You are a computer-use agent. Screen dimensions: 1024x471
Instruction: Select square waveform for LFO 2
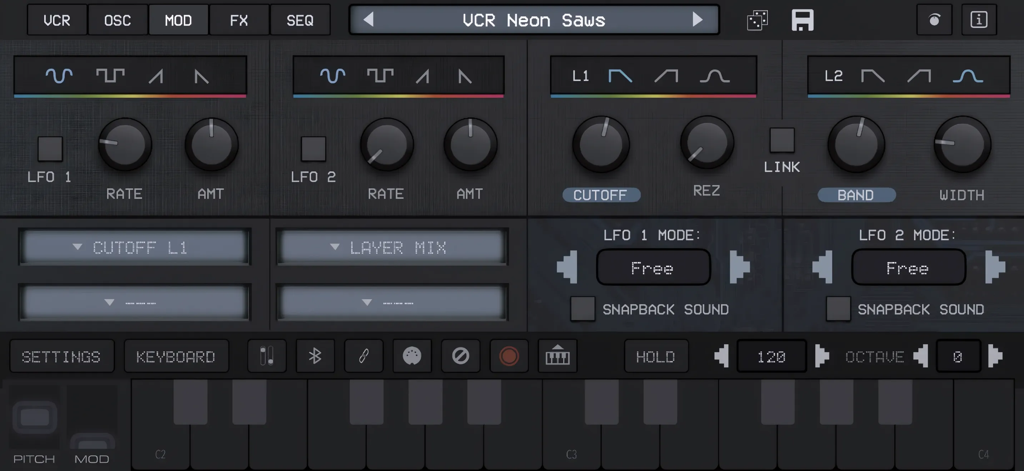tap(380, 76)
